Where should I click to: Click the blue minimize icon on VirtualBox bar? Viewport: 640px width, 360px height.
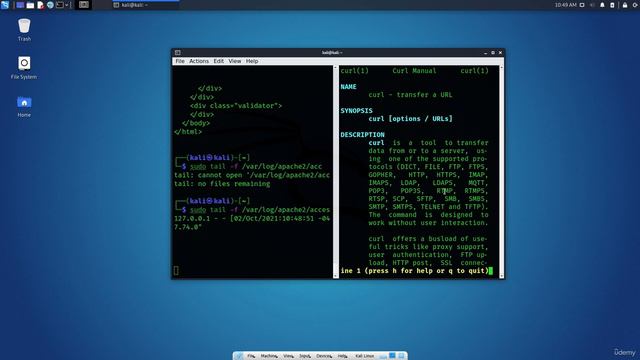pyautogui.click(x=392, y=356)
